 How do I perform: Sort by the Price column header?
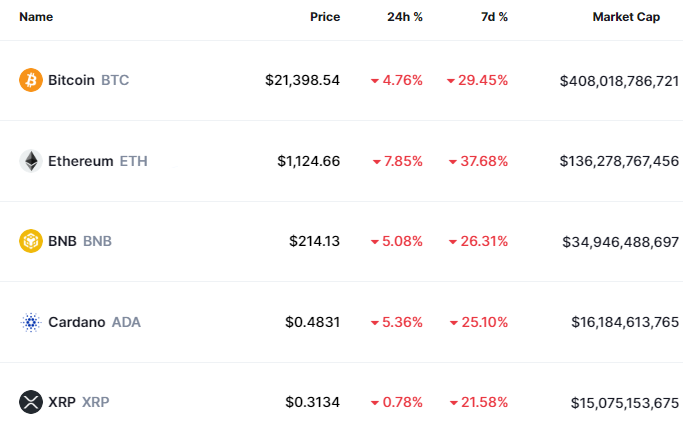(x=324, y=17)
